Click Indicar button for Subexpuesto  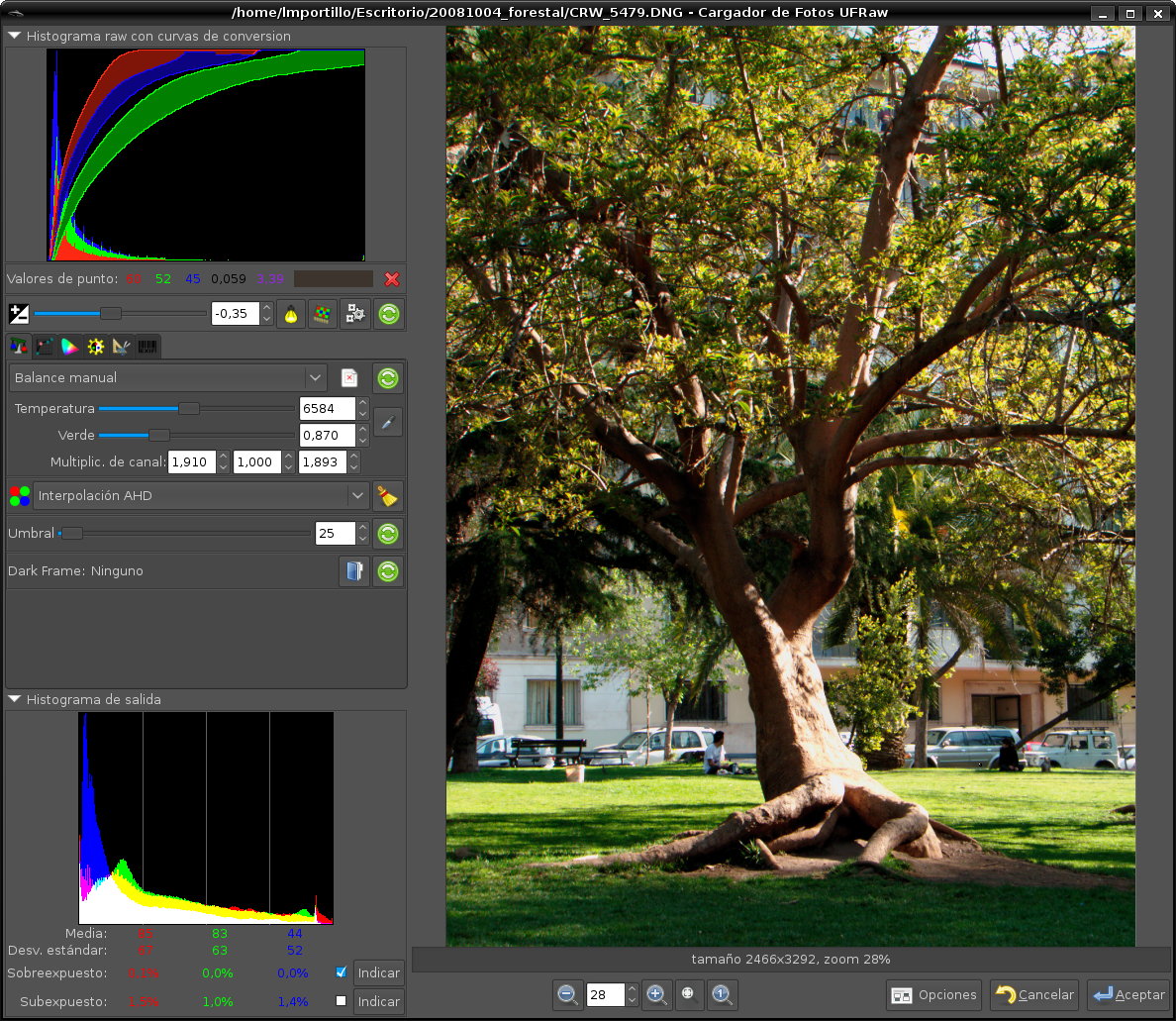[x=379, y=1001]
